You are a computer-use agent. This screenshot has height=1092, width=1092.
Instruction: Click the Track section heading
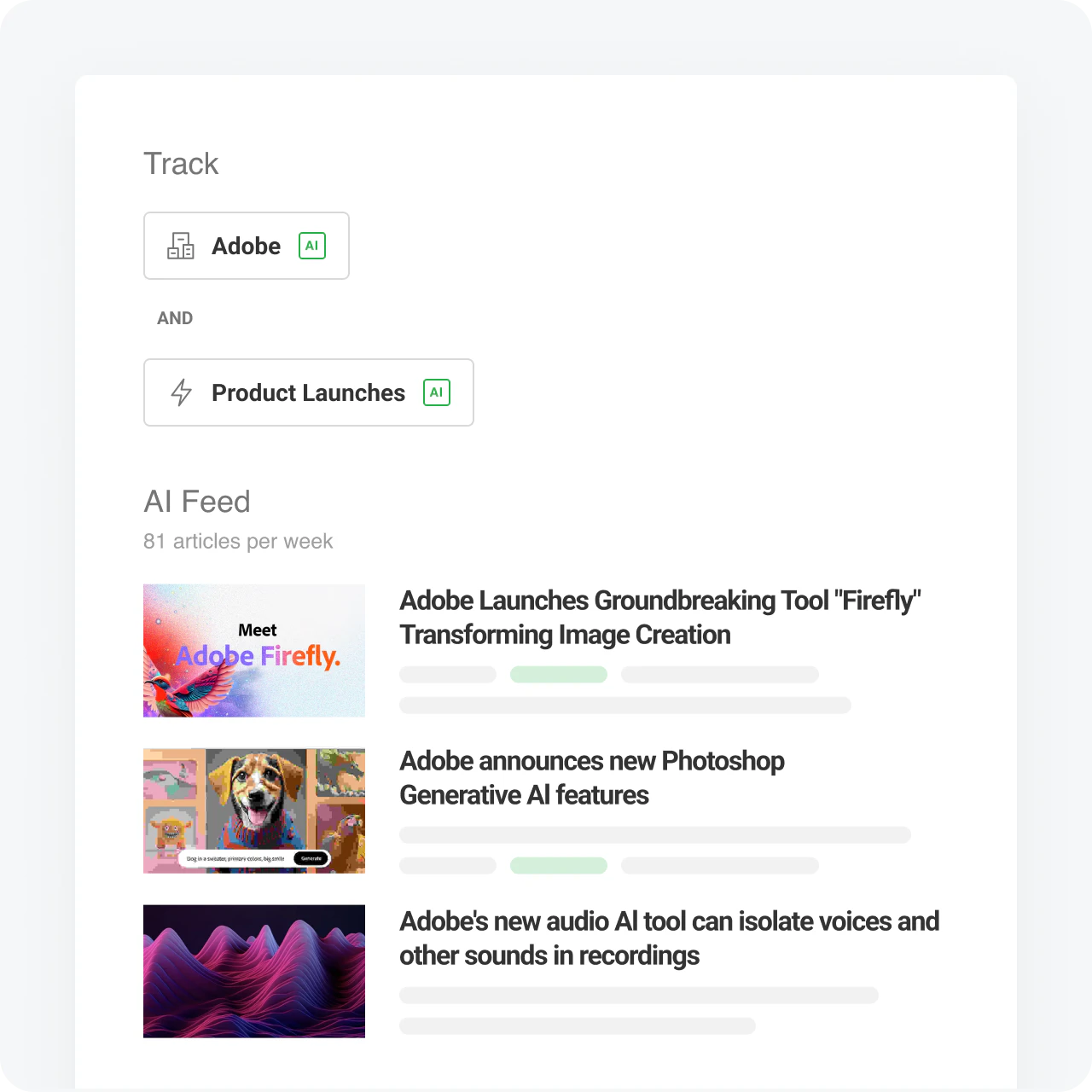(181, 163)
